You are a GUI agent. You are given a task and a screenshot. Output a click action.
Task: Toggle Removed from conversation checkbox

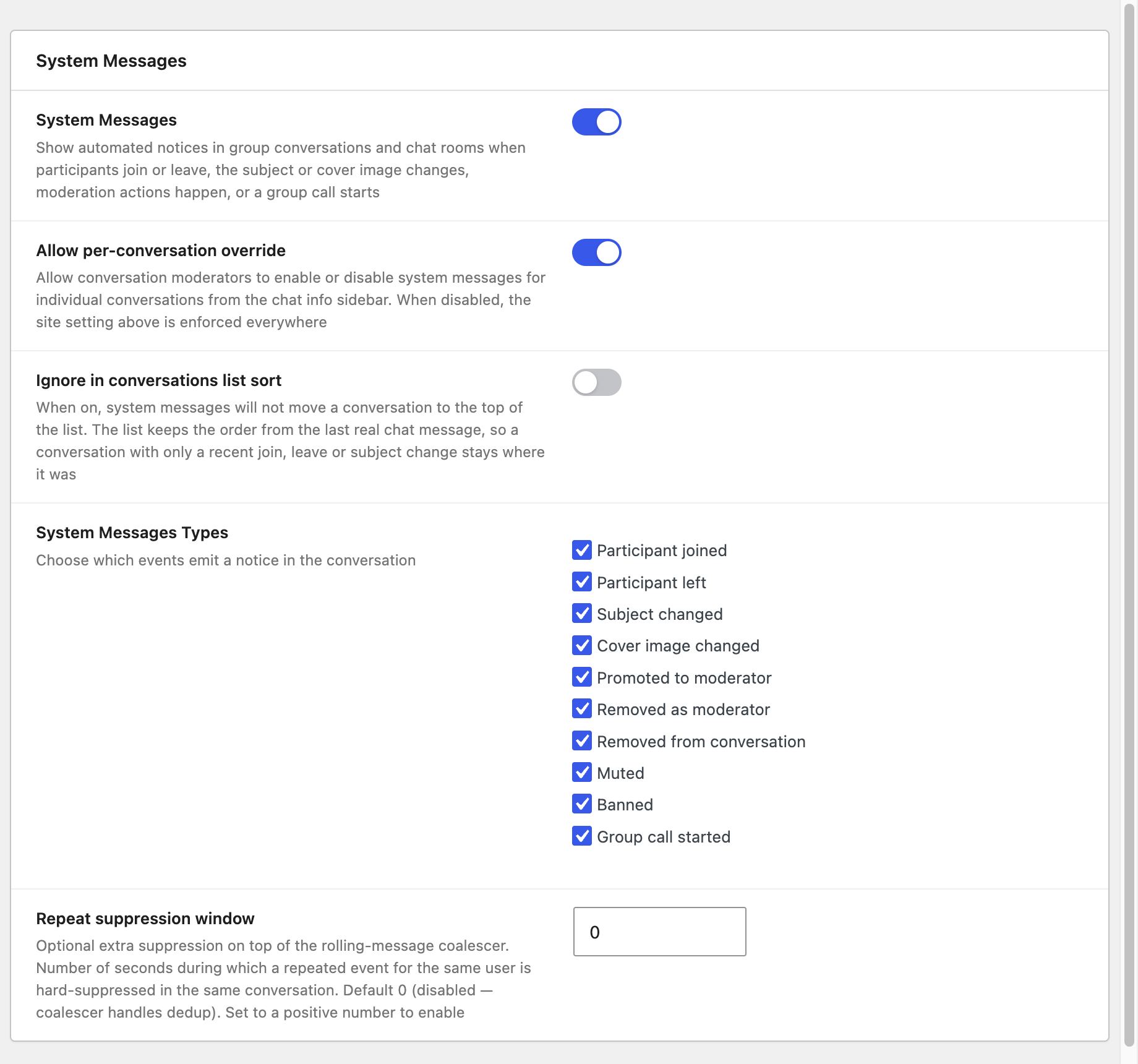tap(582, 741)
